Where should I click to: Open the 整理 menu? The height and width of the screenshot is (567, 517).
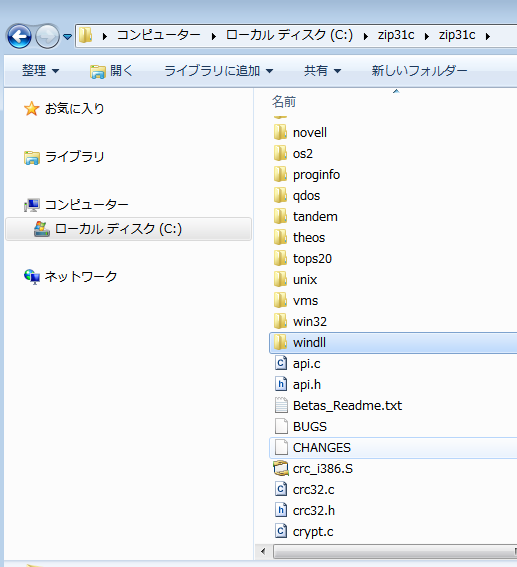click(x=40, y=71)
